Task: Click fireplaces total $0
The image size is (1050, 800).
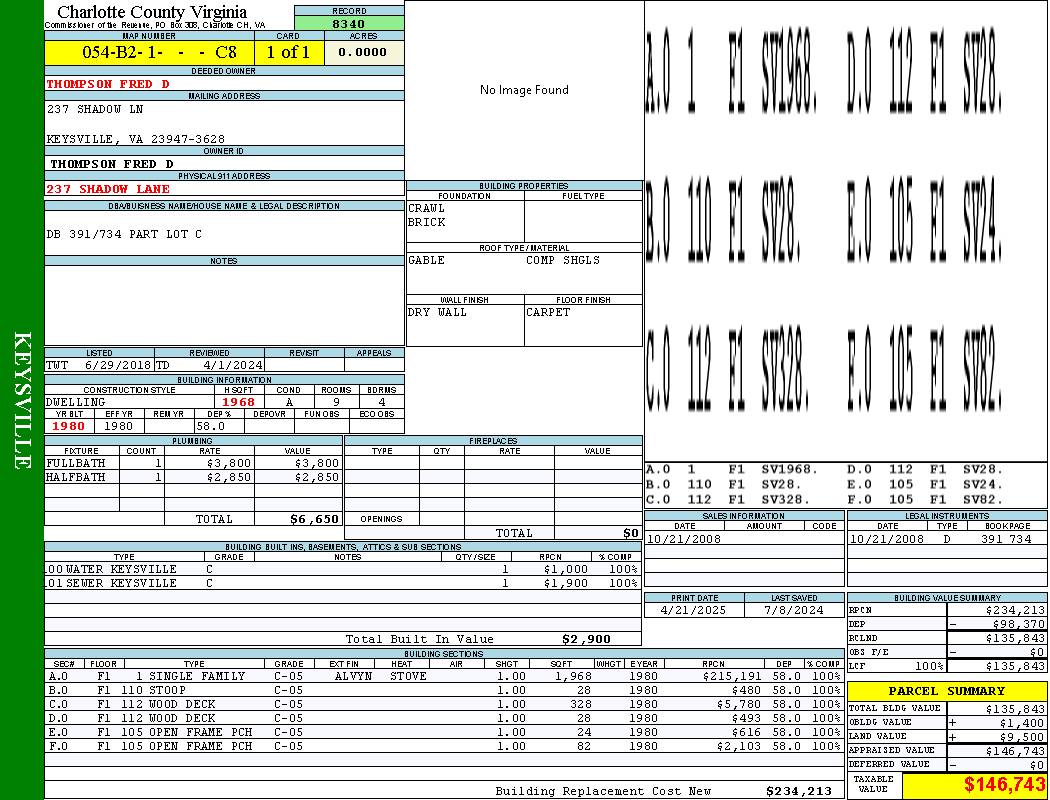Action: point(631,533)
